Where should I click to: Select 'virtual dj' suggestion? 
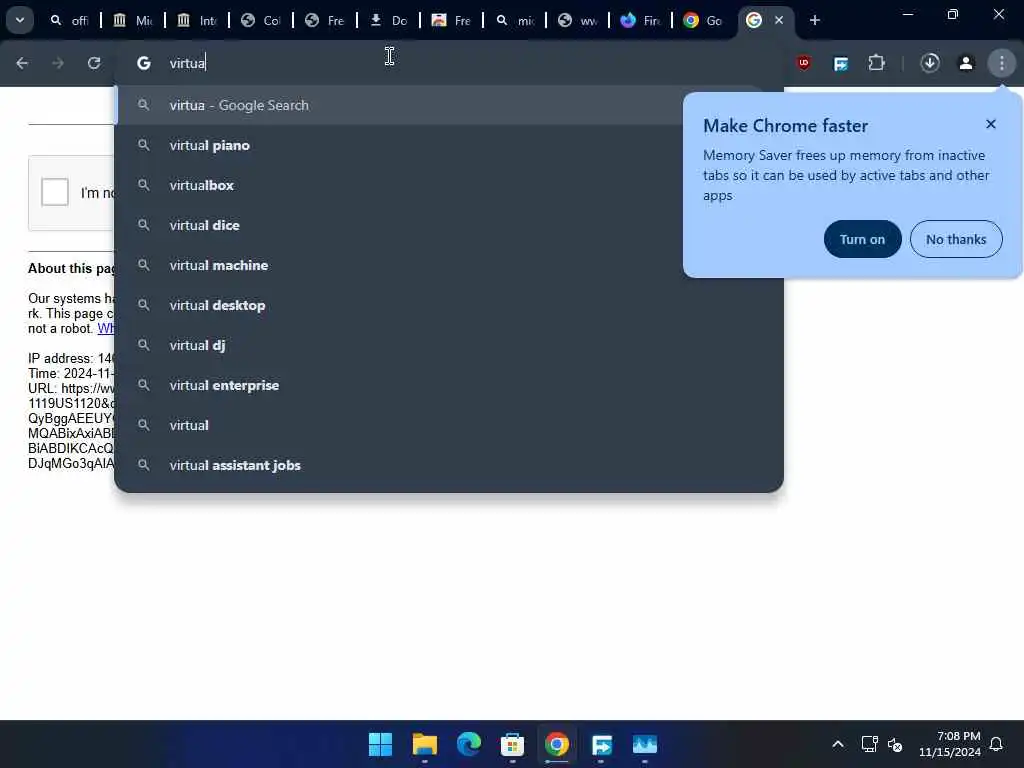[x=449, y=345]
